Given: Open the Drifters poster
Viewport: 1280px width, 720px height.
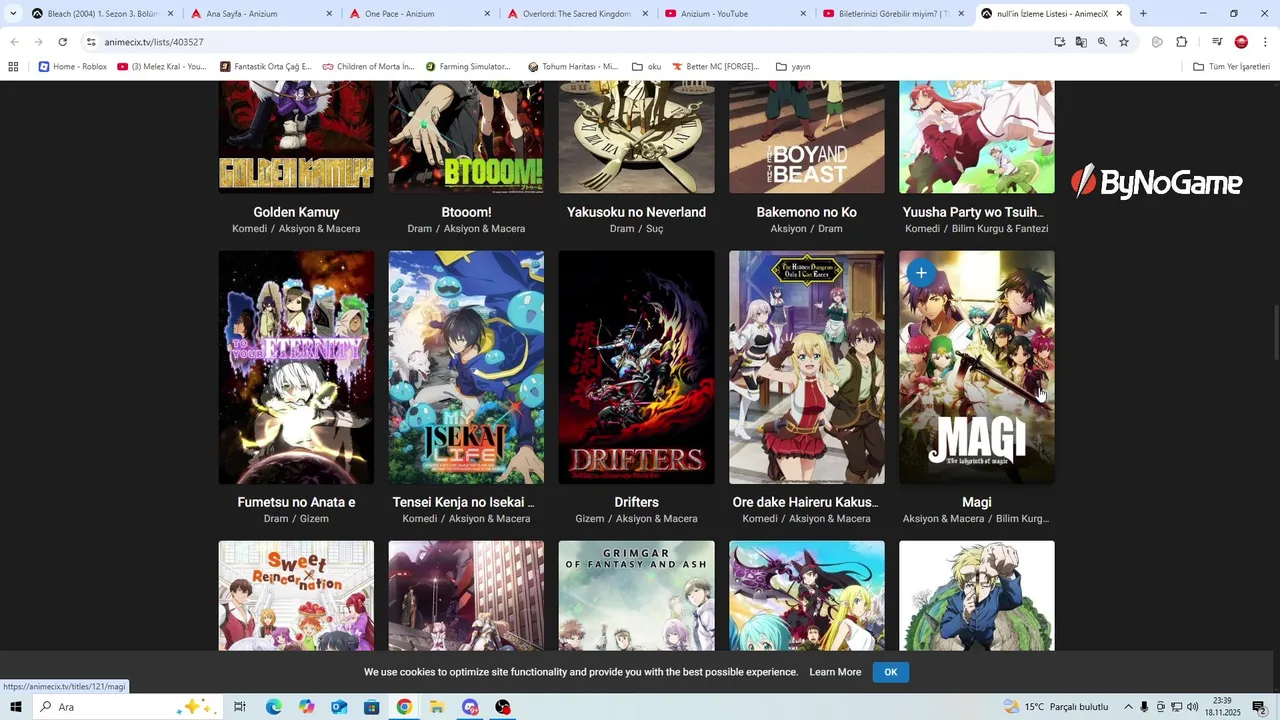Looking at the screenshot, I should (x=636, y=367).
